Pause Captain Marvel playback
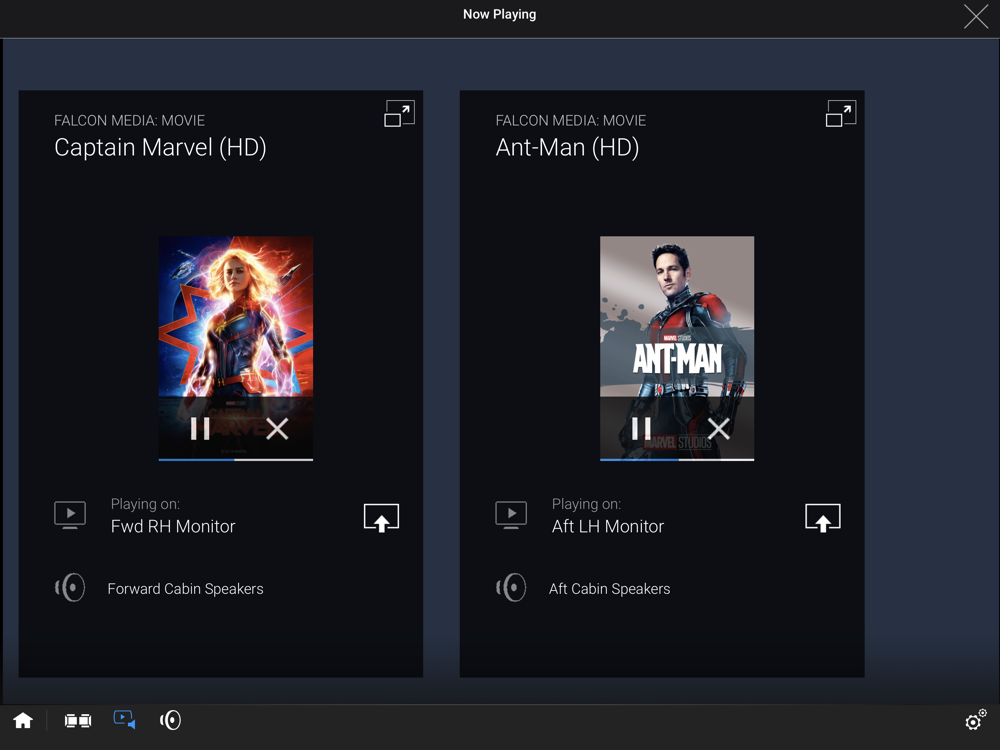Viewport: 1000px width, 750px height. point(200,429)
